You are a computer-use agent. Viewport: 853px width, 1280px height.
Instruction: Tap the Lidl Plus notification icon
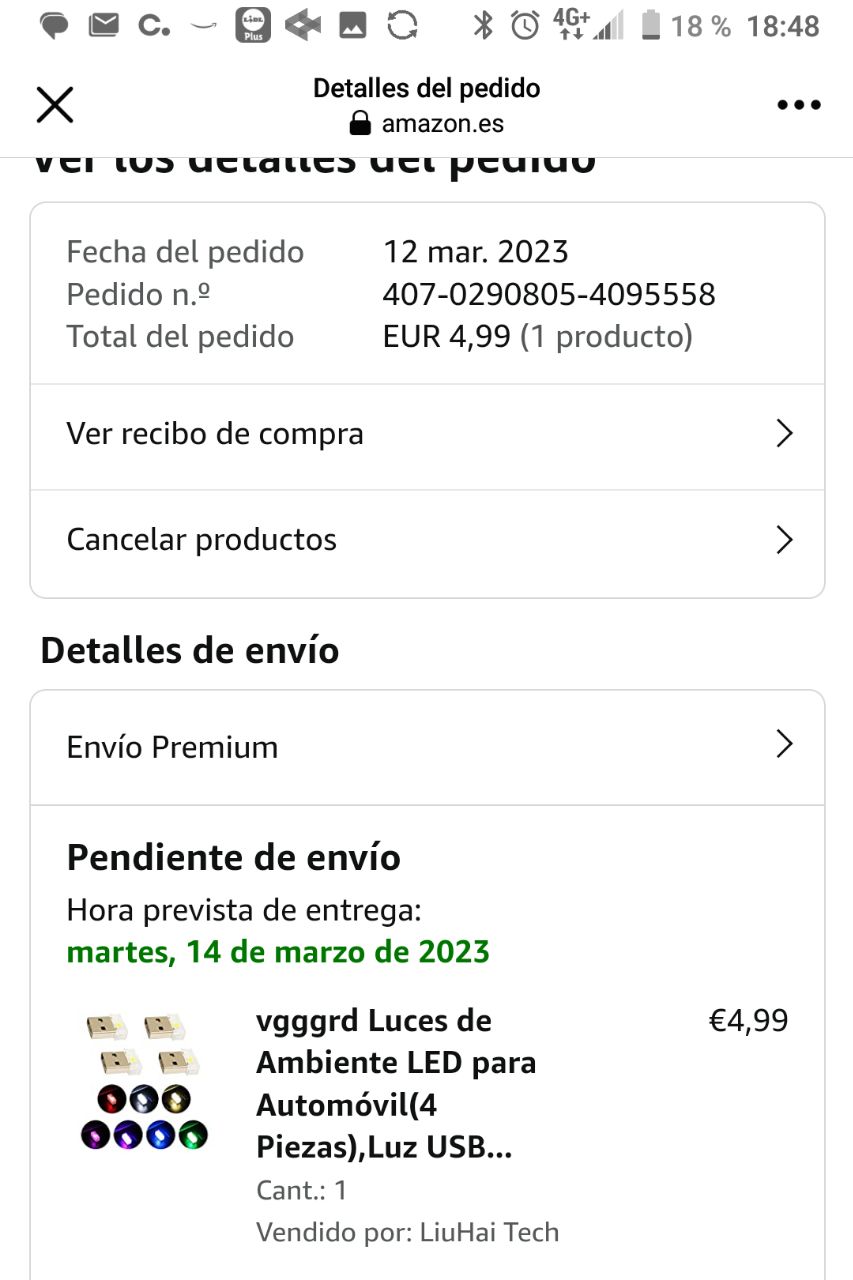253,25
